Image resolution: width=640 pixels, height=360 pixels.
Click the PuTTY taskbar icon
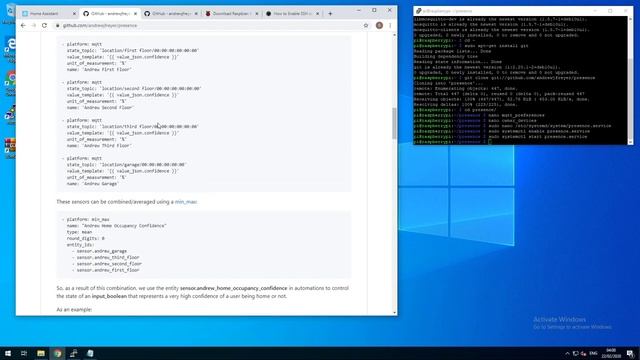[x=74, y=353]
